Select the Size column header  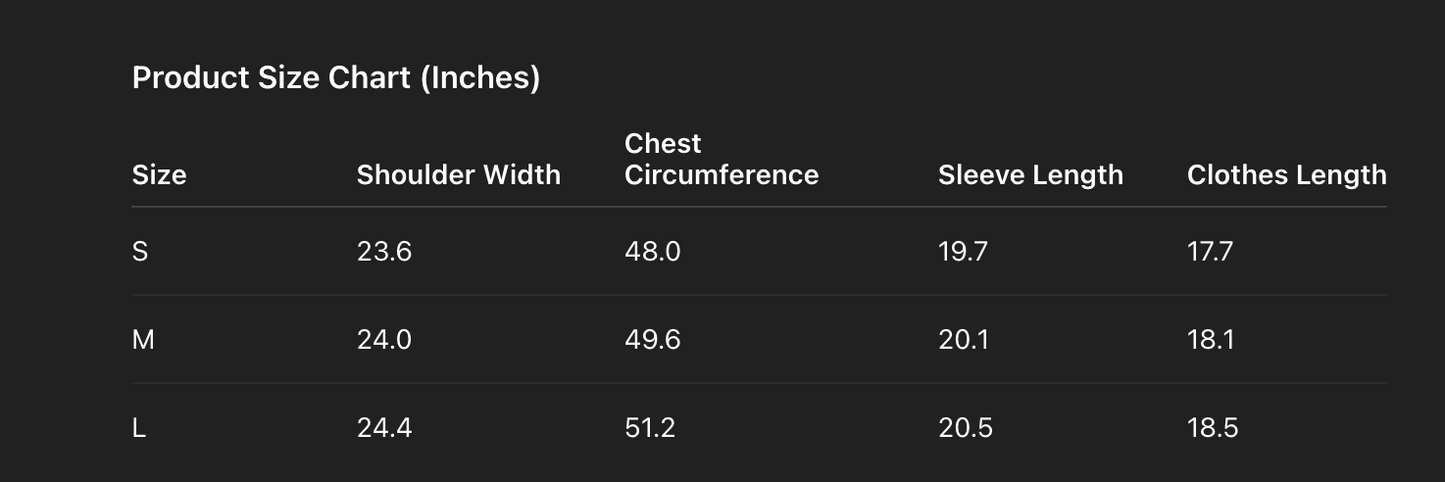(159, 175)
